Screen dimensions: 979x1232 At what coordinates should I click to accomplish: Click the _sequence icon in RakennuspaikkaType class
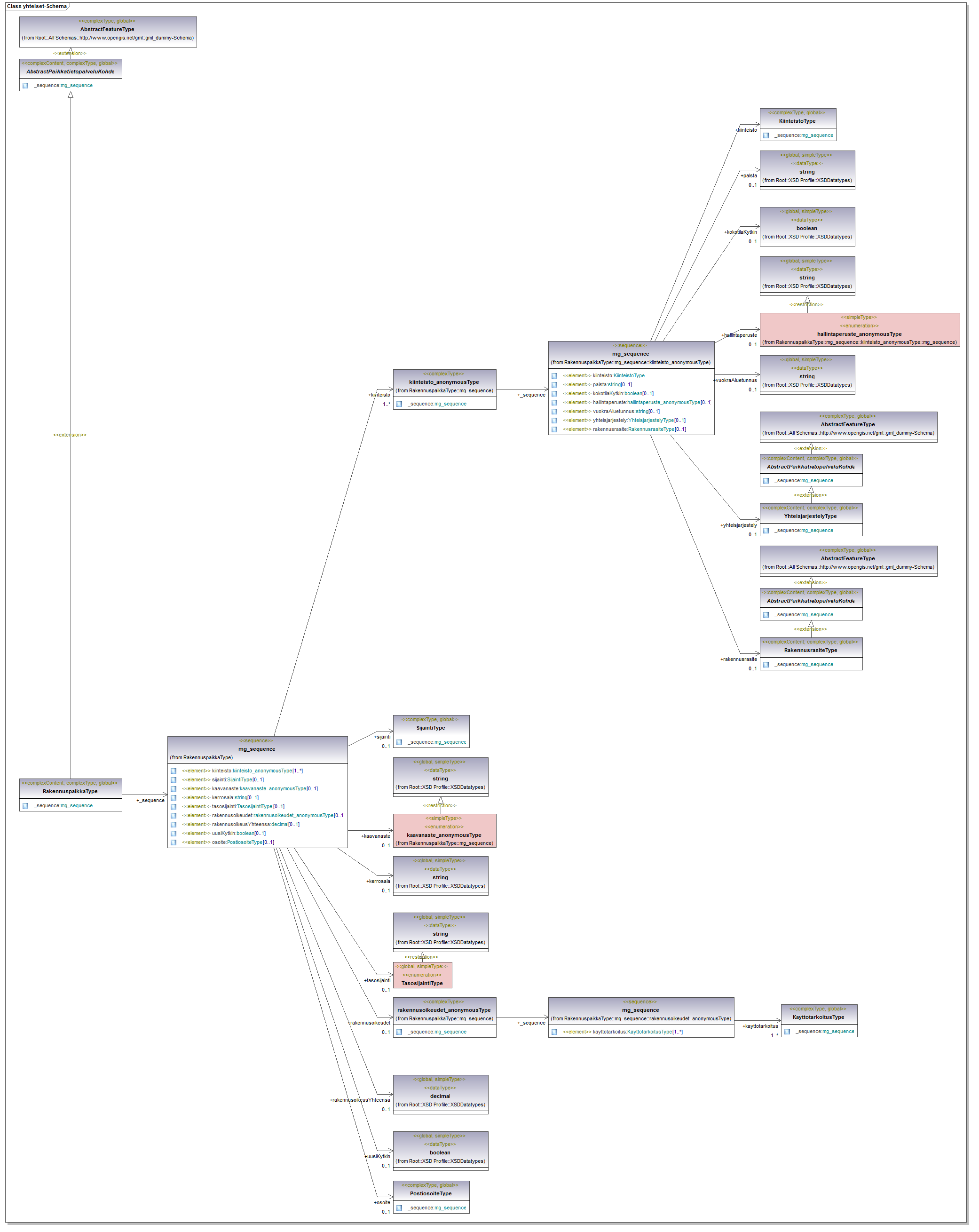[25, 806]
